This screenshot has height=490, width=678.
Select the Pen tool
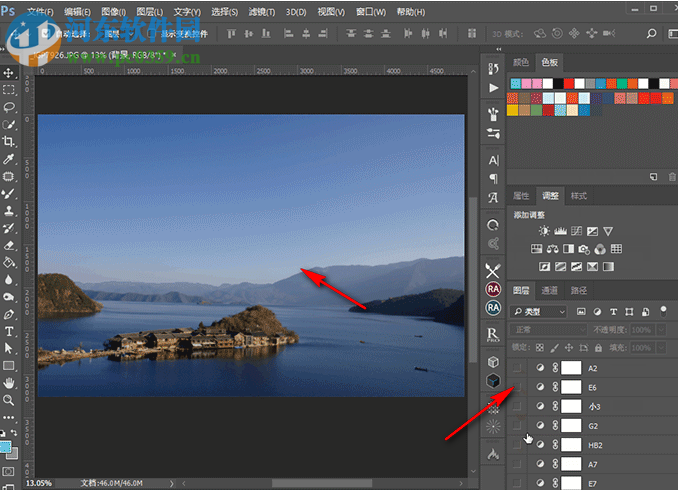[9, 314]
